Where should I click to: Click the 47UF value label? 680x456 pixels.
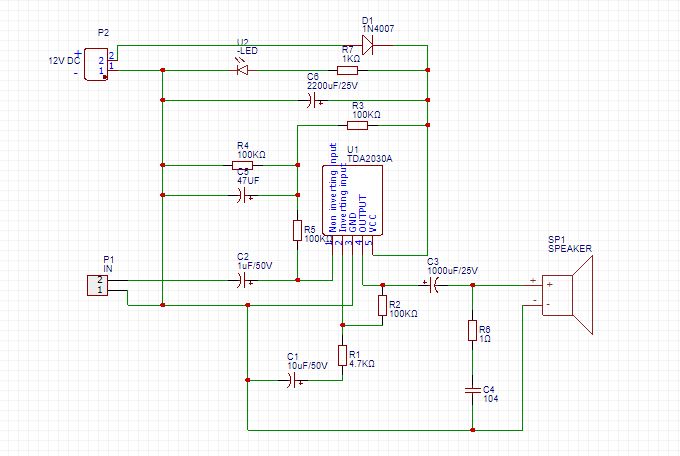click(248, 180)
